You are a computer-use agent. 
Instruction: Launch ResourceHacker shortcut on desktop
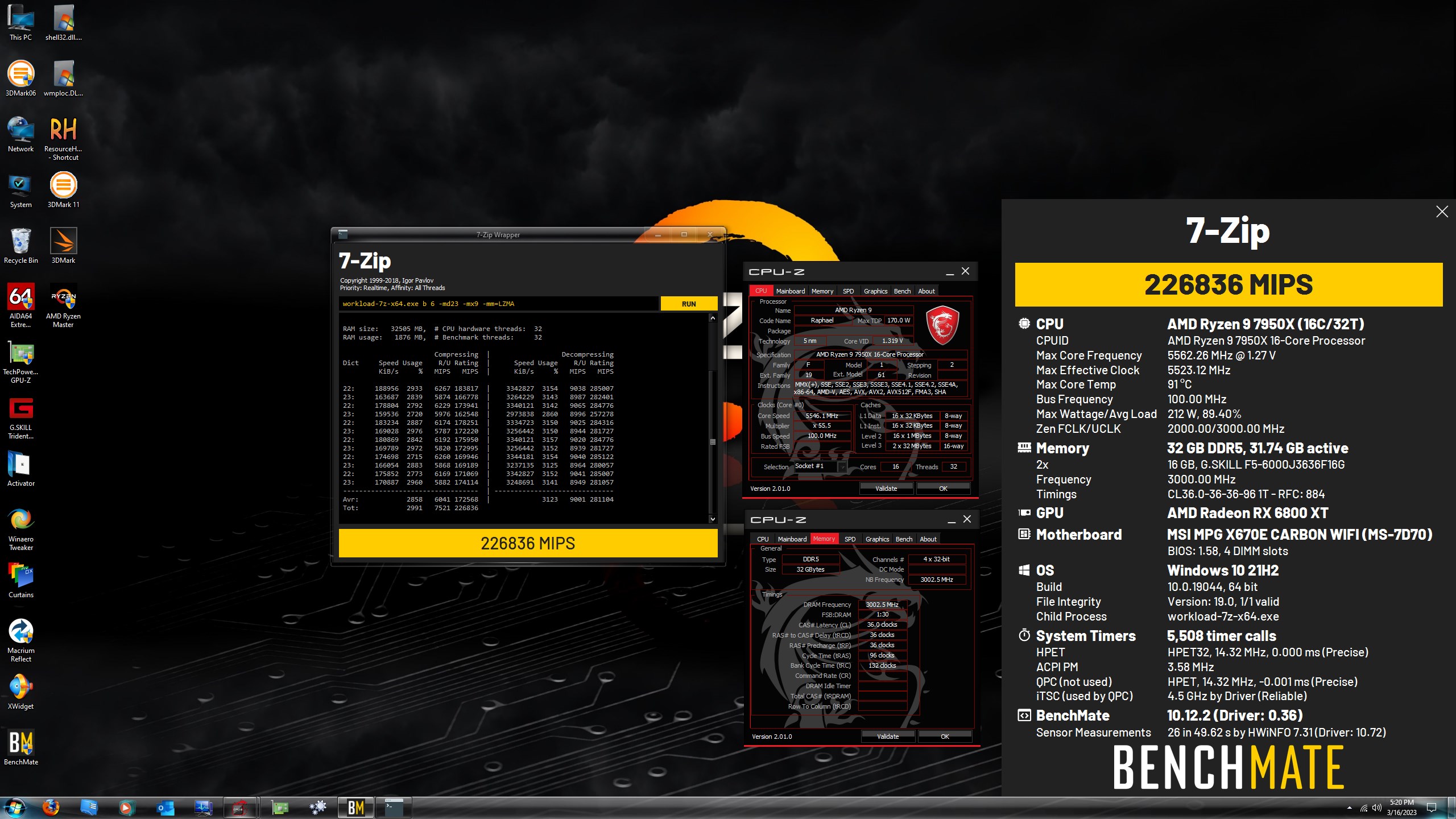[x=64, y=139]
